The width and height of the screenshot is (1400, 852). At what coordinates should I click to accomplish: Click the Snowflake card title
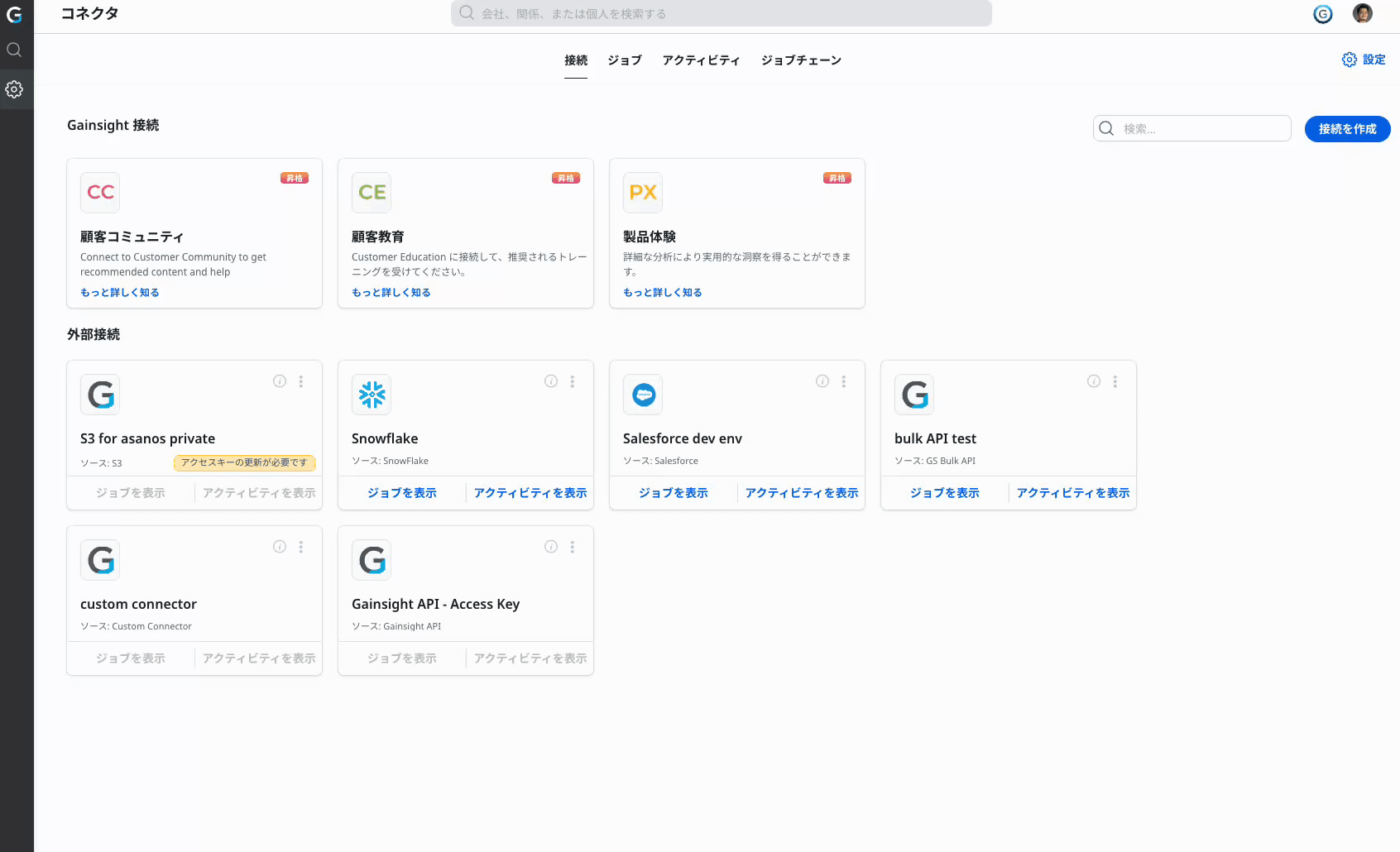point(385,438)
